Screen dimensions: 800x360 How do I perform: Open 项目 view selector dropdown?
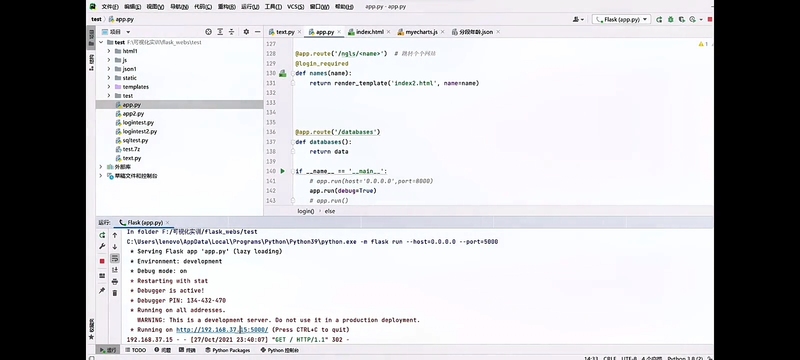pyautogui.click(x=116, y=32)
